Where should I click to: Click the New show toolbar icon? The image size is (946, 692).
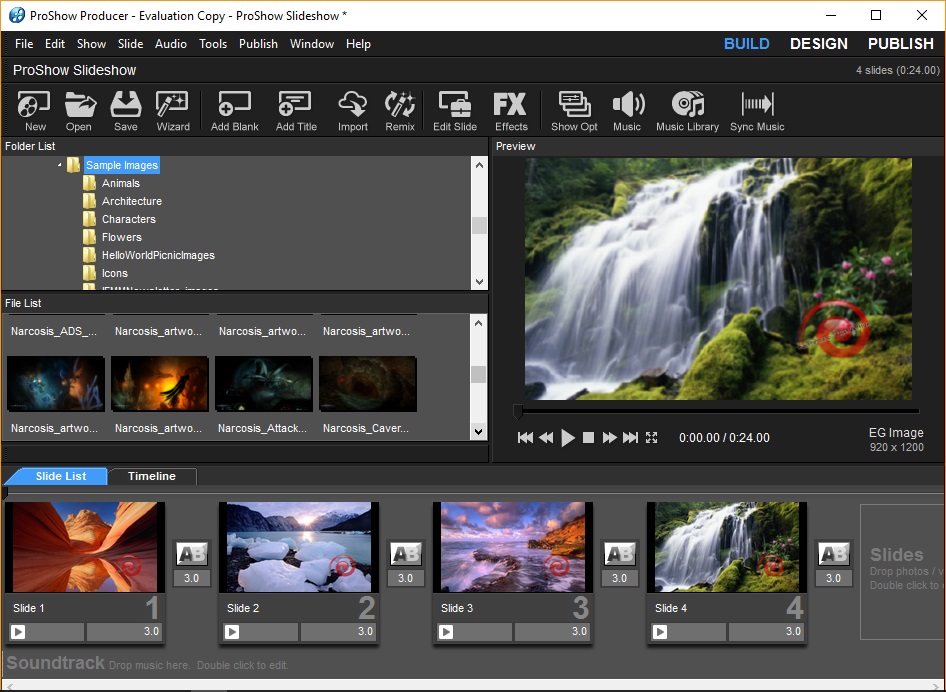pyautogui.click(x=34, y=110)
